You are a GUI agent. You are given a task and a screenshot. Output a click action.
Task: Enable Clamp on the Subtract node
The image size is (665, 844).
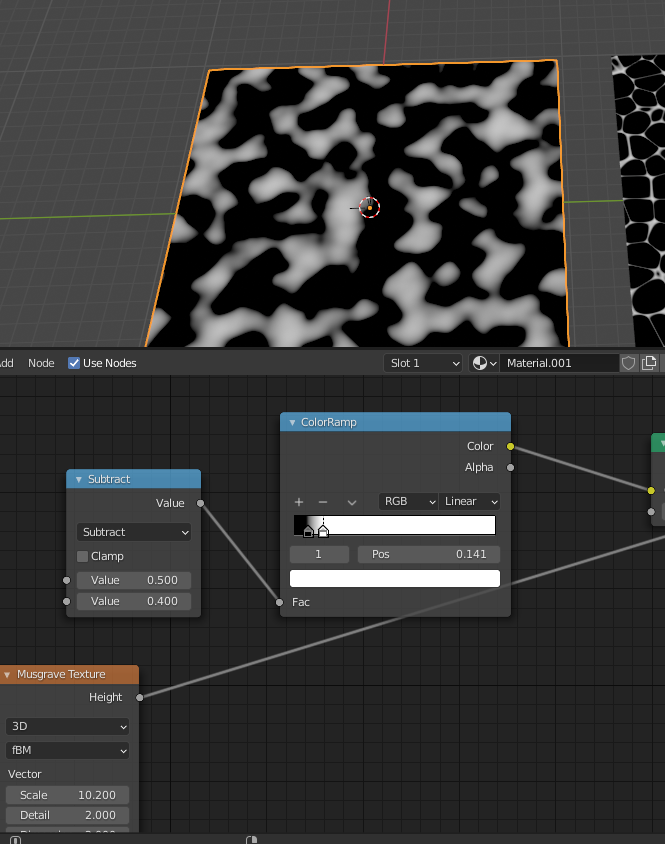[83, 556]
